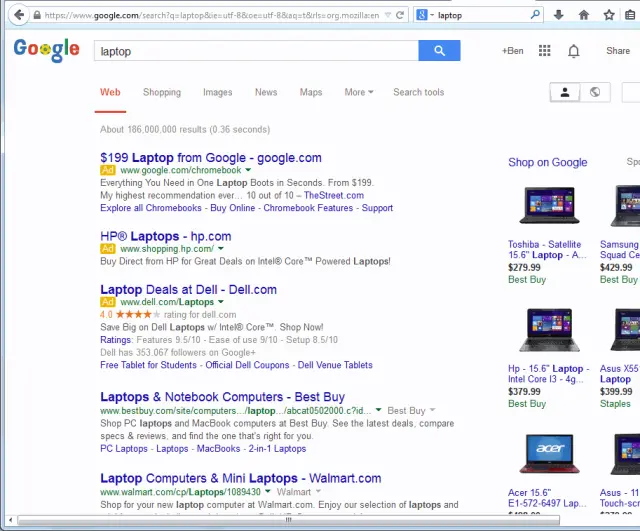640x531 pixels.
Task: Open Laptops & Notebook Computers Best Buy result
Action: click(222, 397)
